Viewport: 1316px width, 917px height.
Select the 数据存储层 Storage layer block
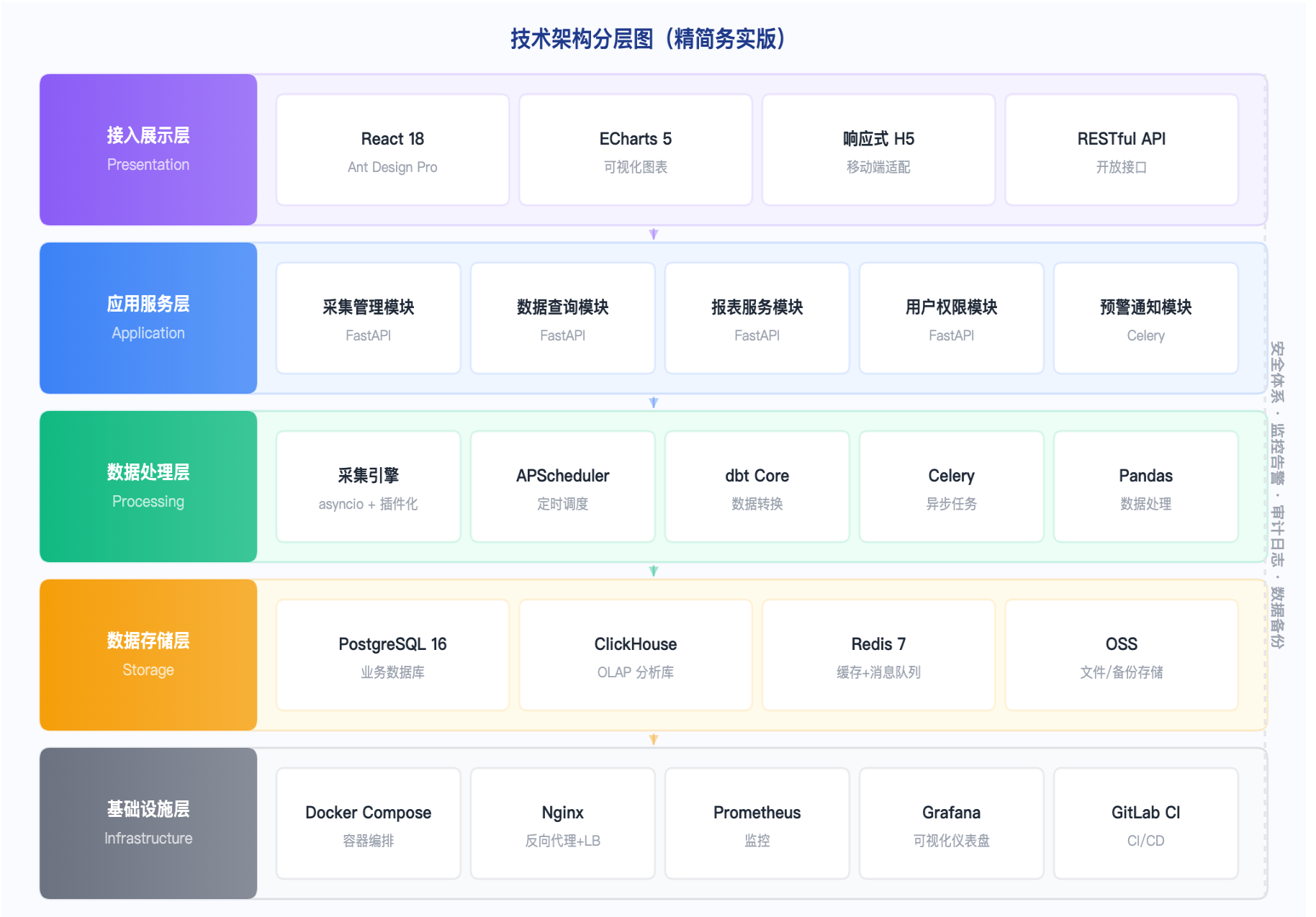point(148,655)
